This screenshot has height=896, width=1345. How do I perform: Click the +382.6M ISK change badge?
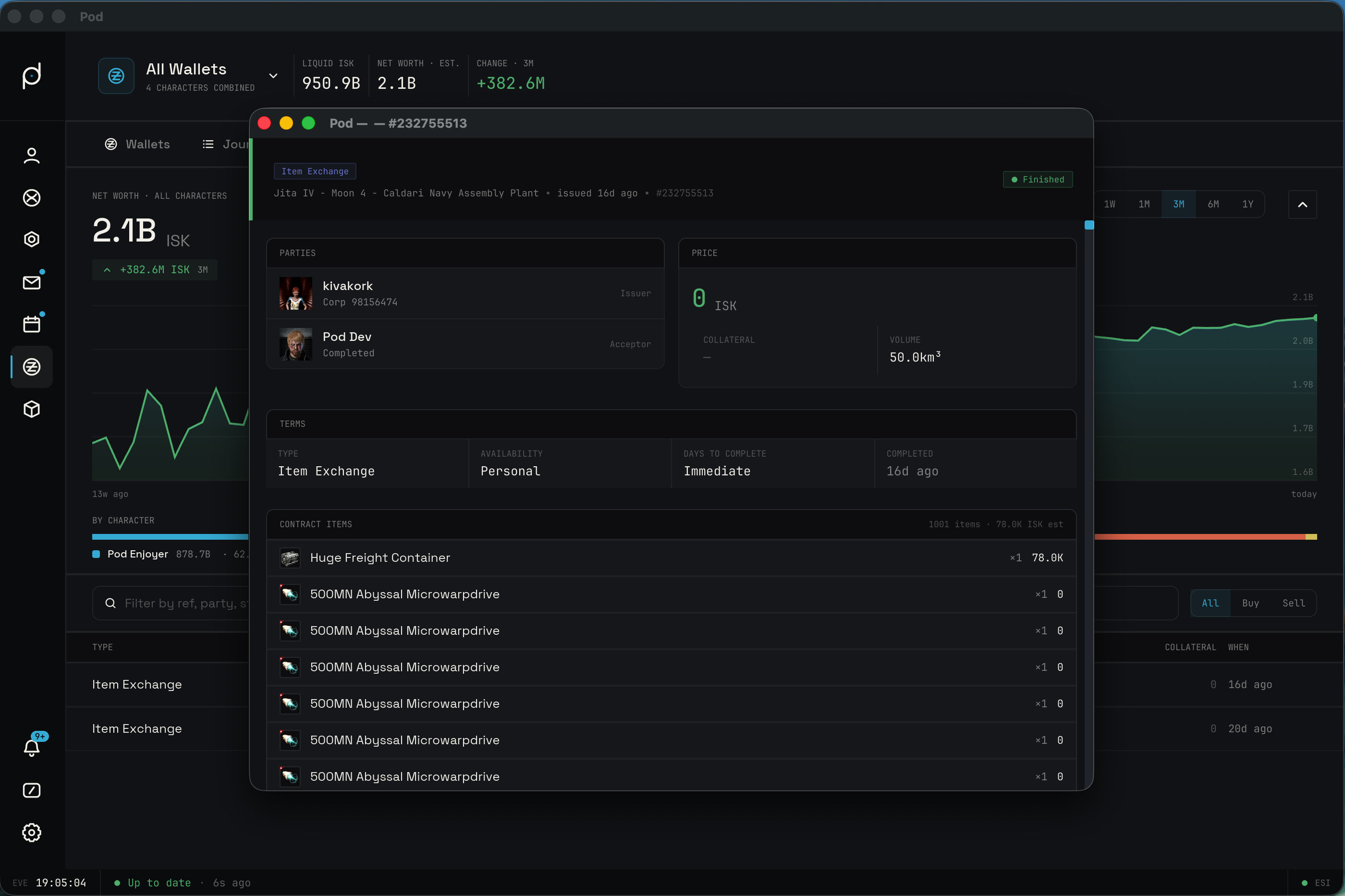coord(155,270)
